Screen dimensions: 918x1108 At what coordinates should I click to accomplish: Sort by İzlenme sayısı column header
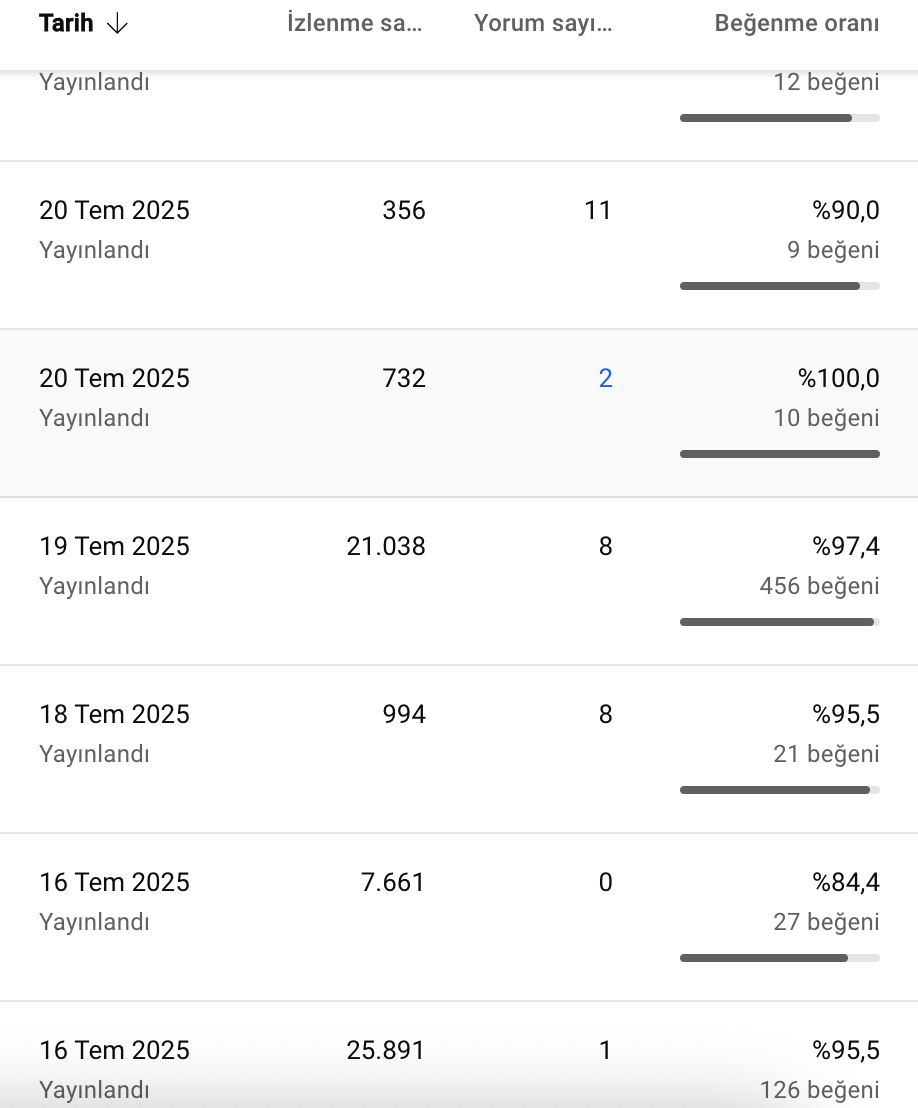[x=354, y=23]
